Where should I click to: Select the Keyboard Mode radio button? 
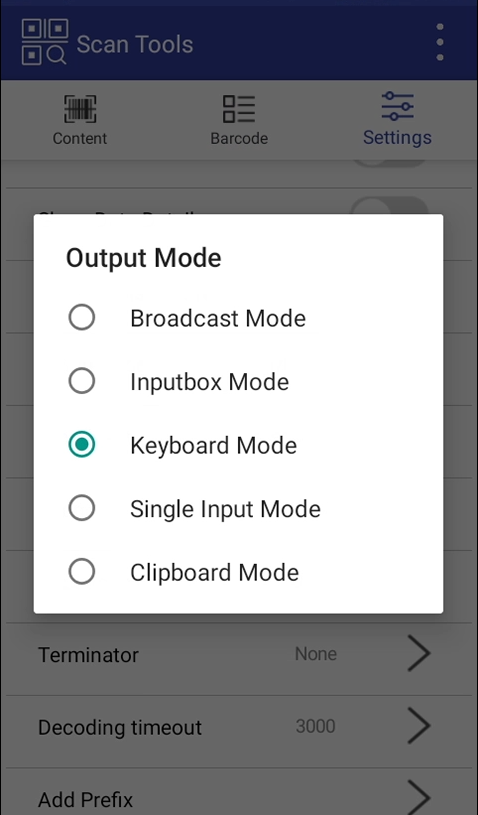click(82, 444)
